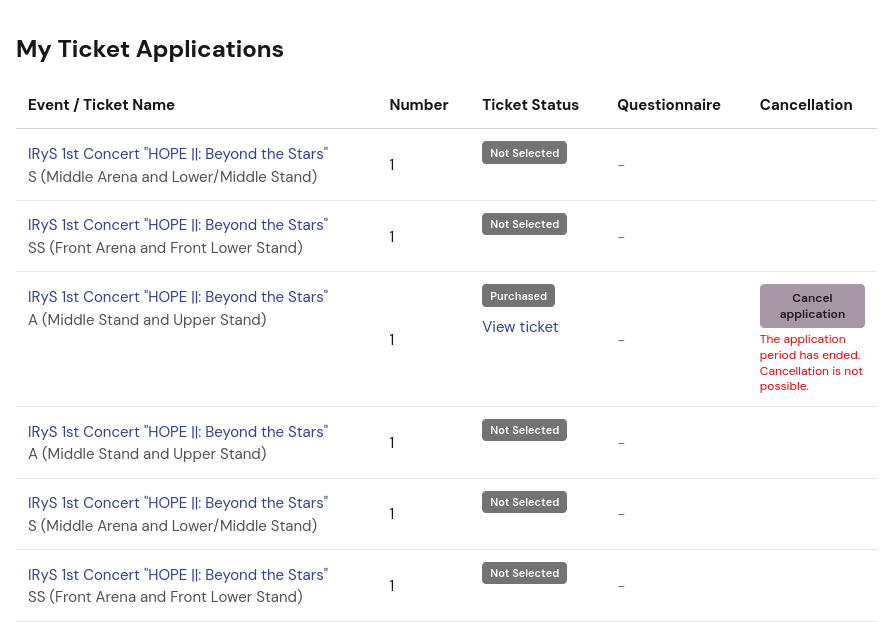This screenshot has height=622, width=893.
Task: Open second-row IRyS concert link, SS ticket
Action: tap(178, 225)
